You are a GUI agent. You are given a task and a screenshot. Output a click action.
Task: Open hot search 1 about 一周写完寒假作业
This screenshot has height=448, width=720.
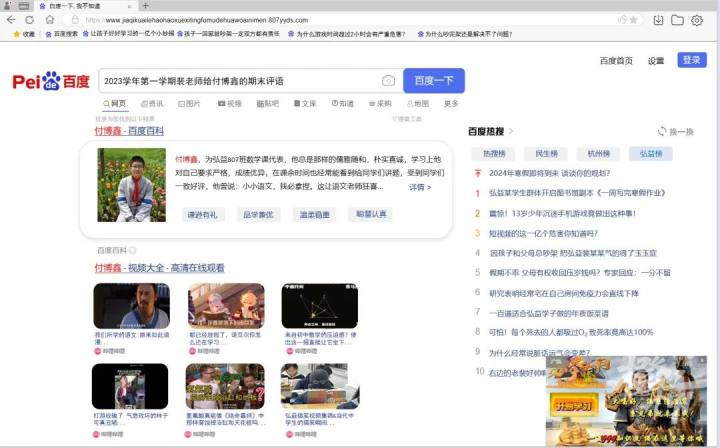point(577,193)
